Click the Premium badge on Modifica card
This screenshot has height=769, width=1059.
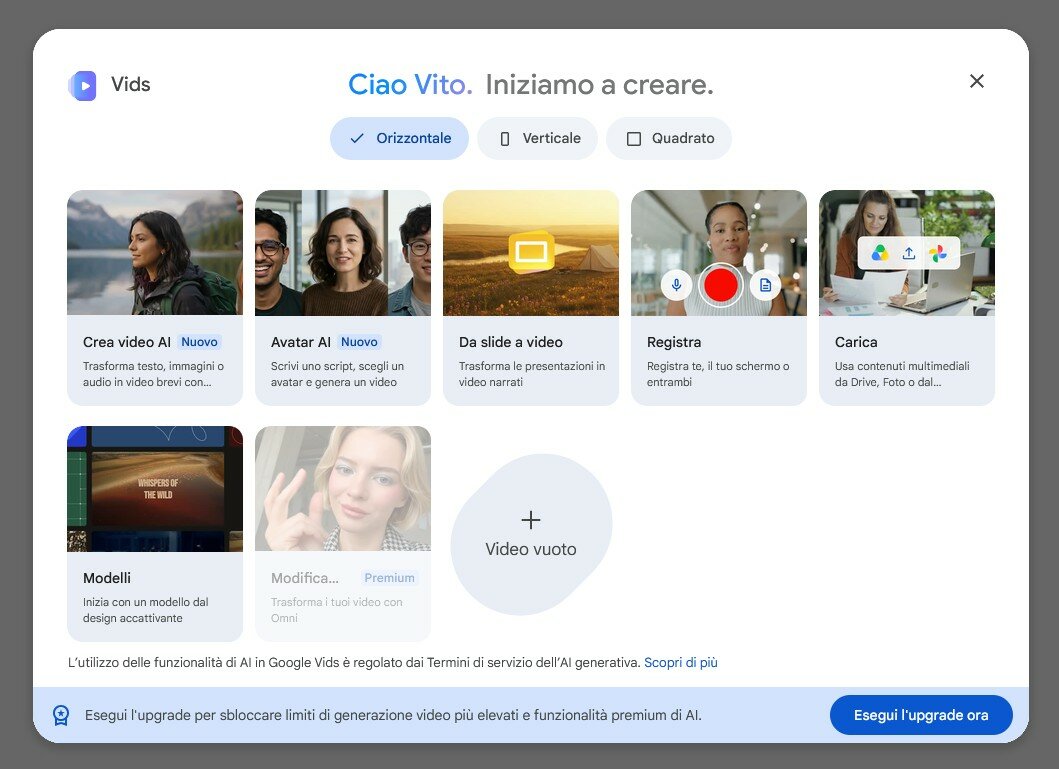pyautogui.click(x=390, y=578)
